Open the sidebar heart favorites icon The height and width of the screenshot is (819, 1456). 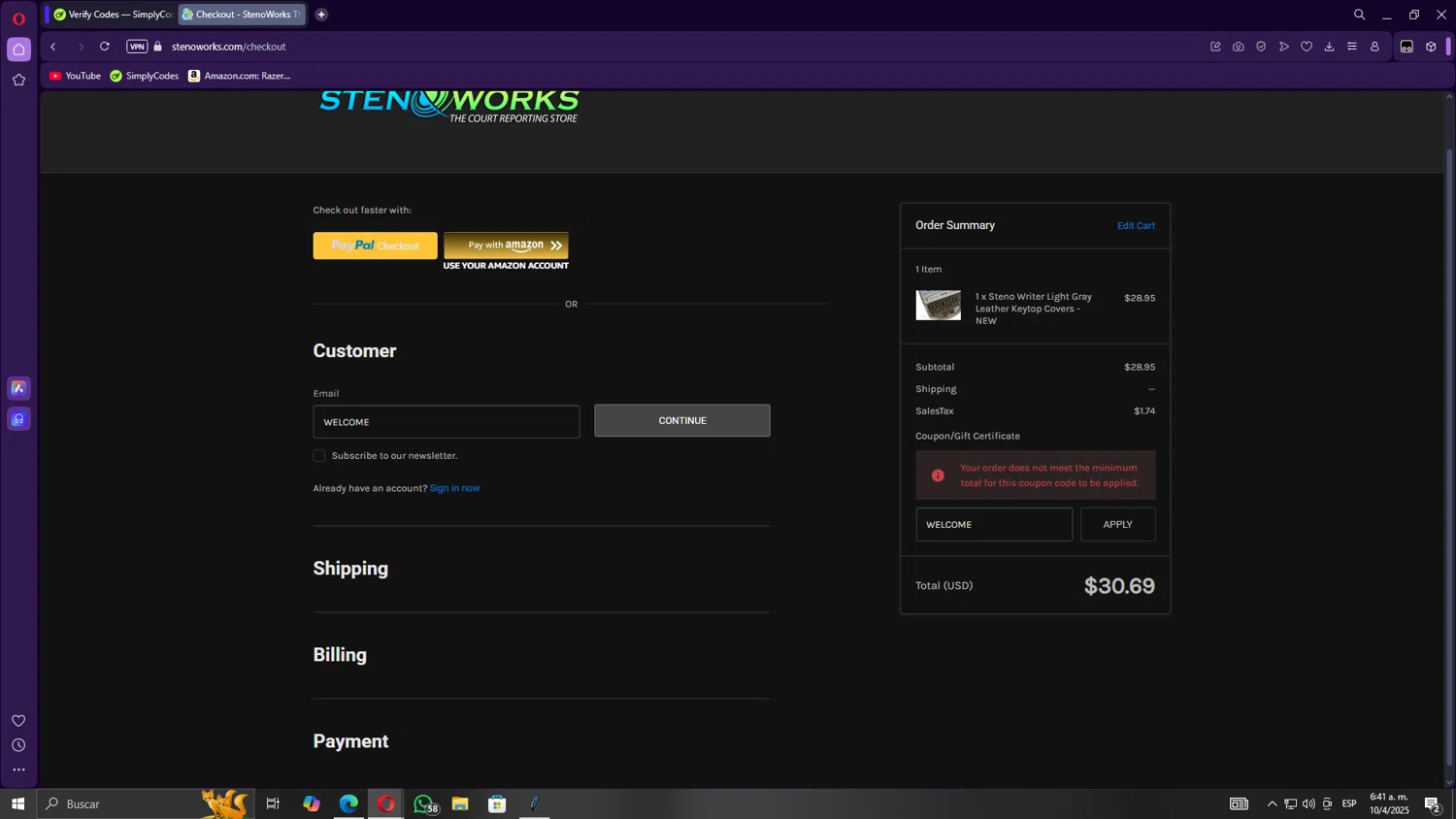pos(18,721)
